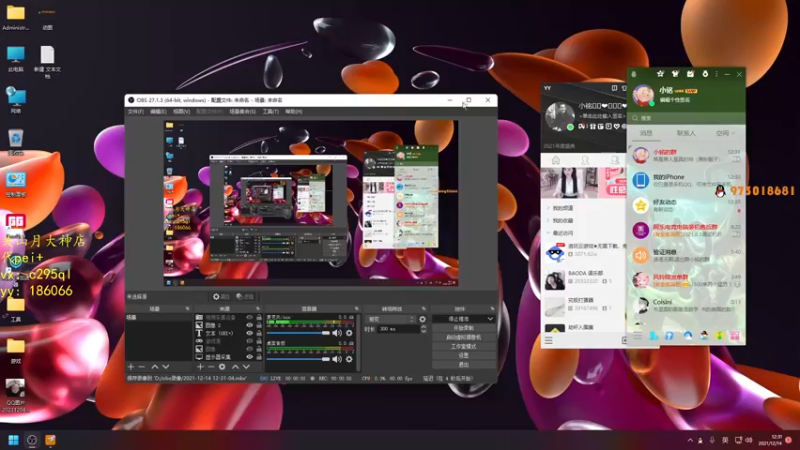Open the Windows Start button on taskbar
Image resolution: width=800 pixels, height=450 pixels.
pos(13,440)
